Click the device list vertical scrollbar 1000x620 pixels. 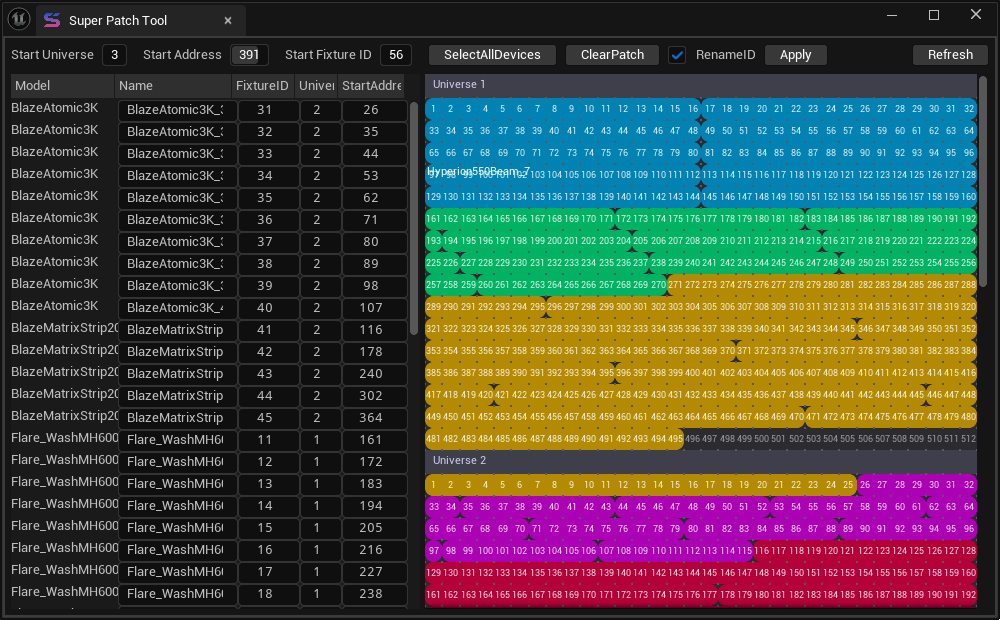pyautogui.click(x=413, y=218)
